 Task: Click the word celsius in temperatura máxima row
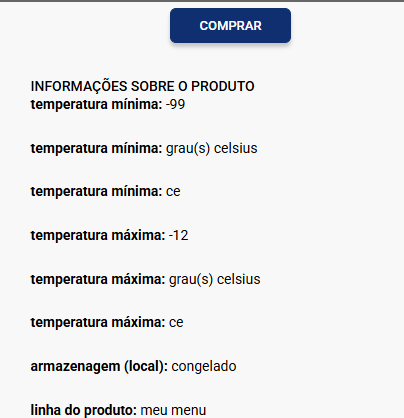[239, 279]
